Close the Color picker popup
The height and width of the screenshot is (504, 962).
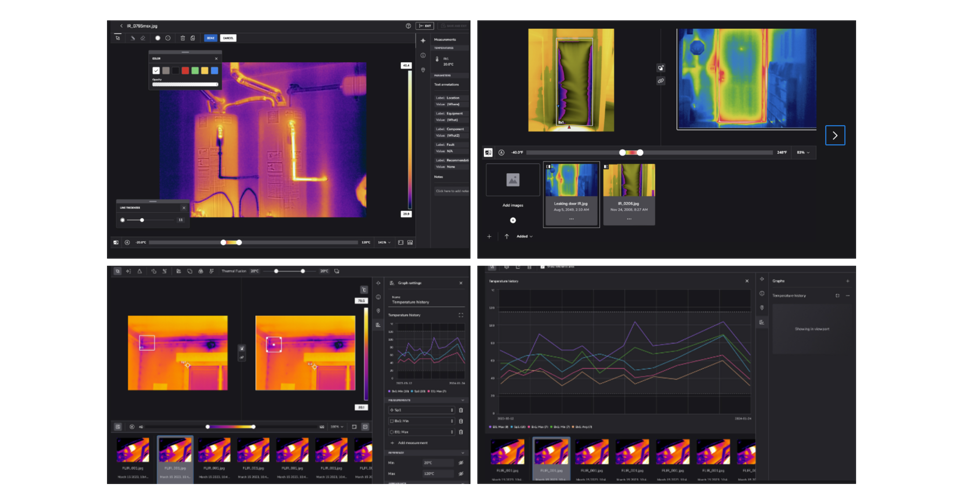(216, 58)
